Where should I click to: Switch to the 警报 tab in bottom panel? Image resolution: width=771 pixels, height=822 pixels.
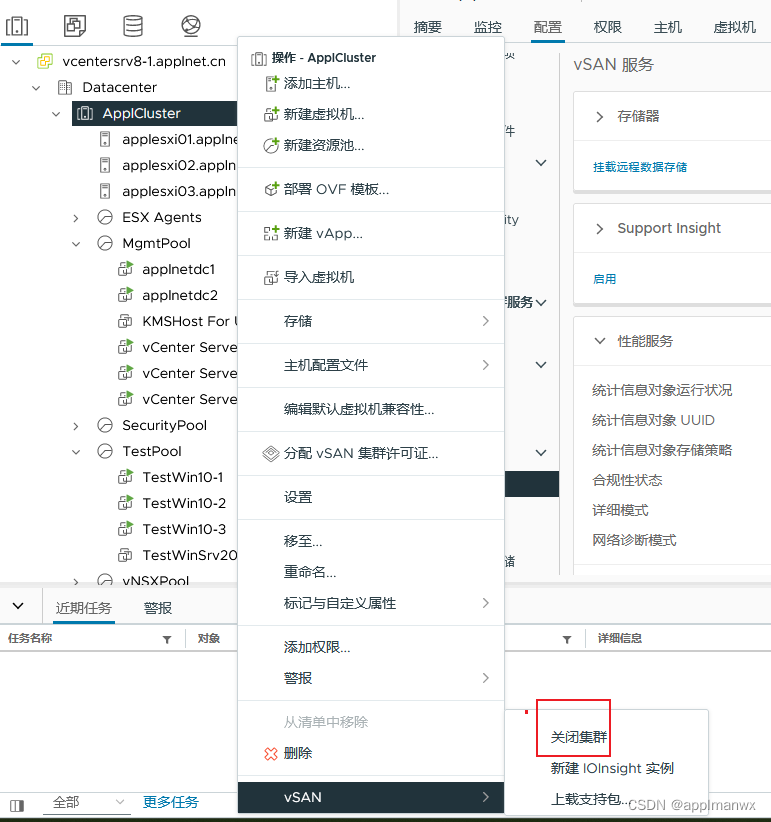(158, 608)
